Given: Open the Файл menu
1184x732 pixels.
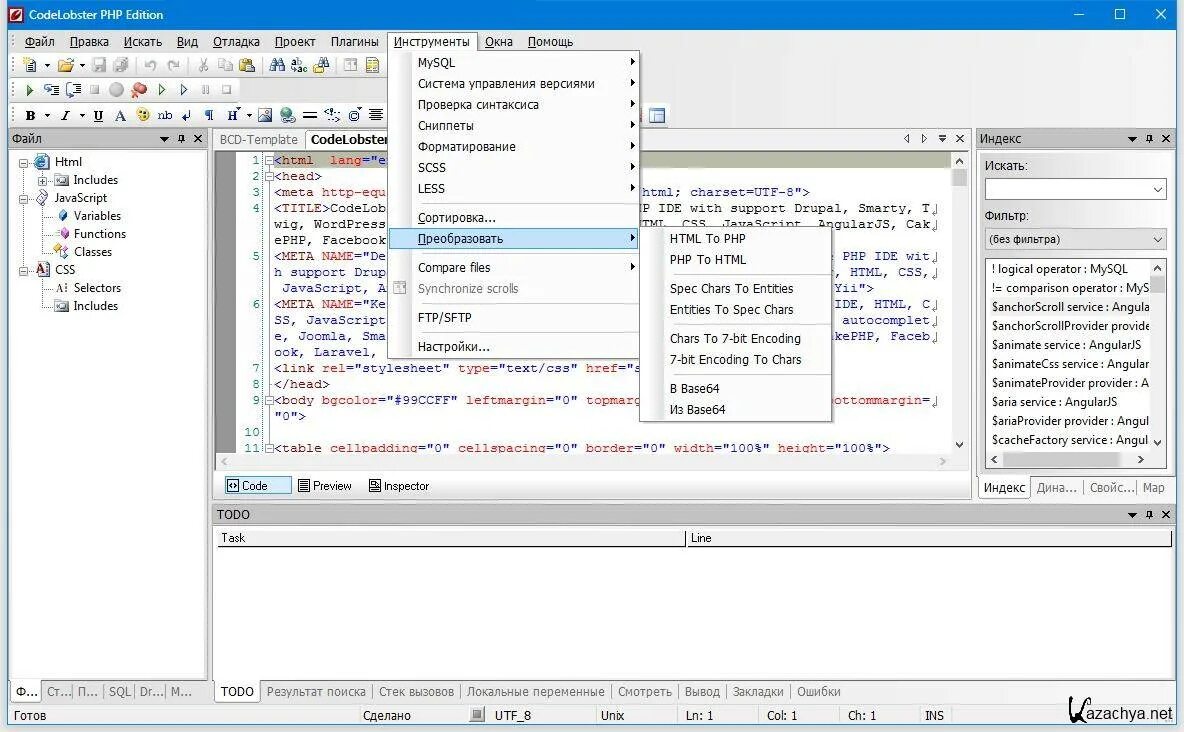Looking at the screenshot, I should [x=39, y=42].
